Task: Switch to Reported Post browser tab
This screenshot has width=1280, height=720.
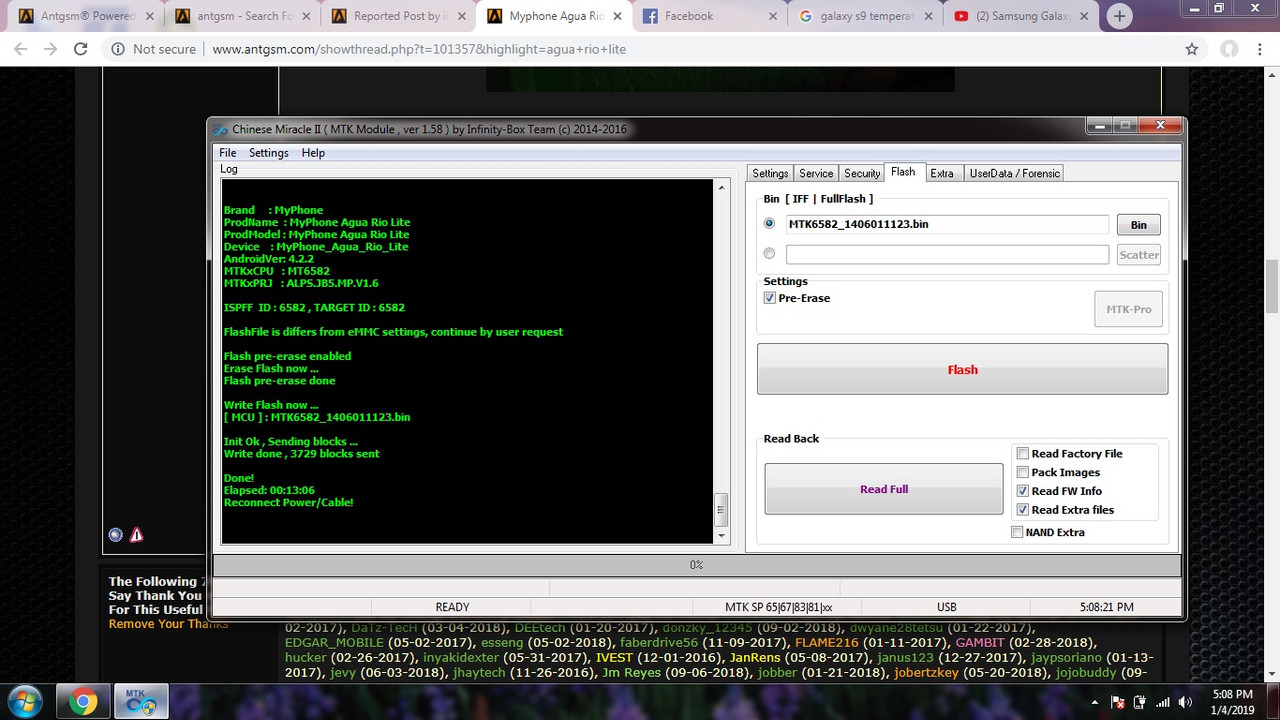Action: point(396,16)
